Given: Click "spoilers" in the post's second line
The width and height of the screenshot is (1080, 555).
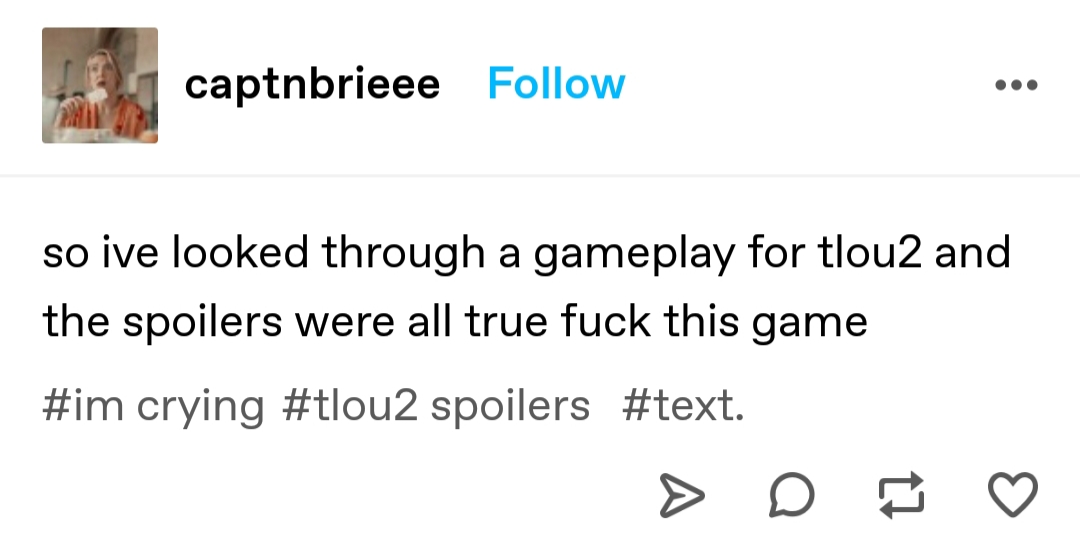Looking at the screenshot, I should [x=202, y=322].
